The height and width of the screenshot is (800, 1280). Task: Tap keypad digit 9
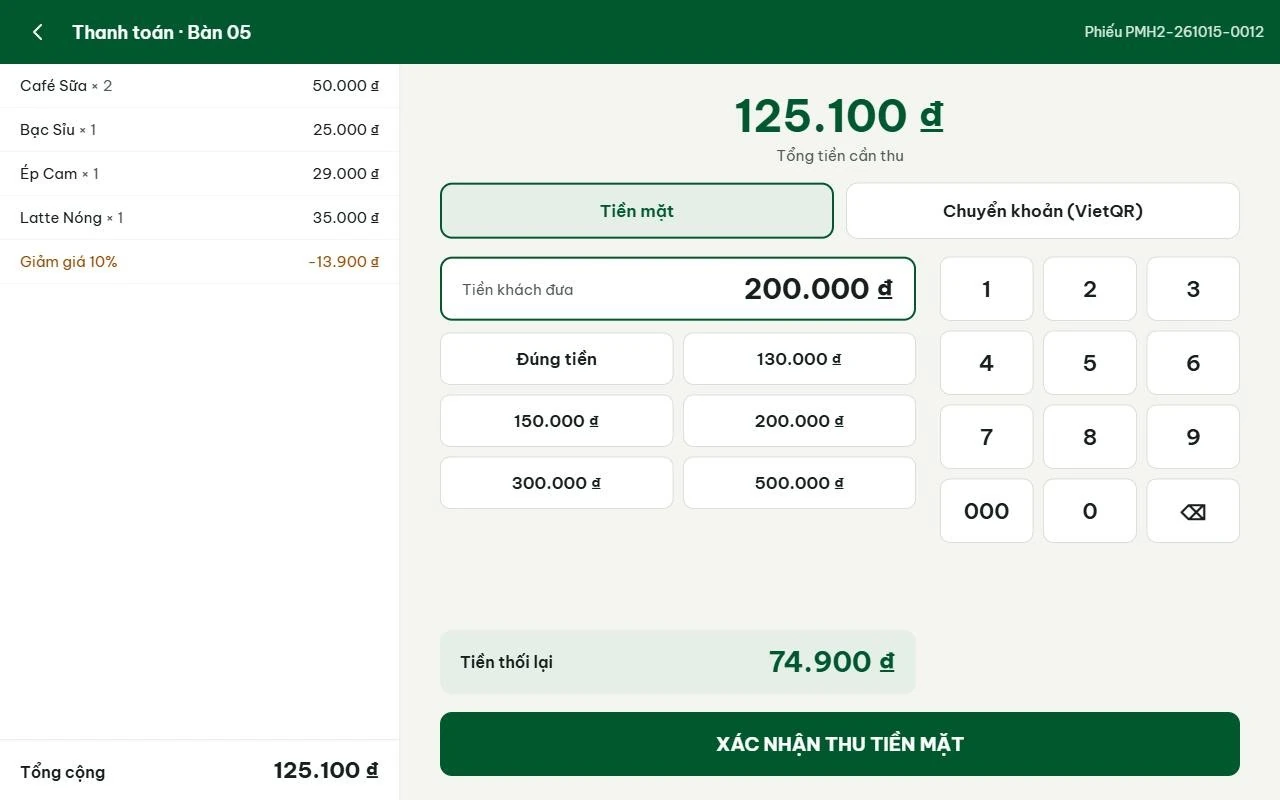coord(1193,437)
